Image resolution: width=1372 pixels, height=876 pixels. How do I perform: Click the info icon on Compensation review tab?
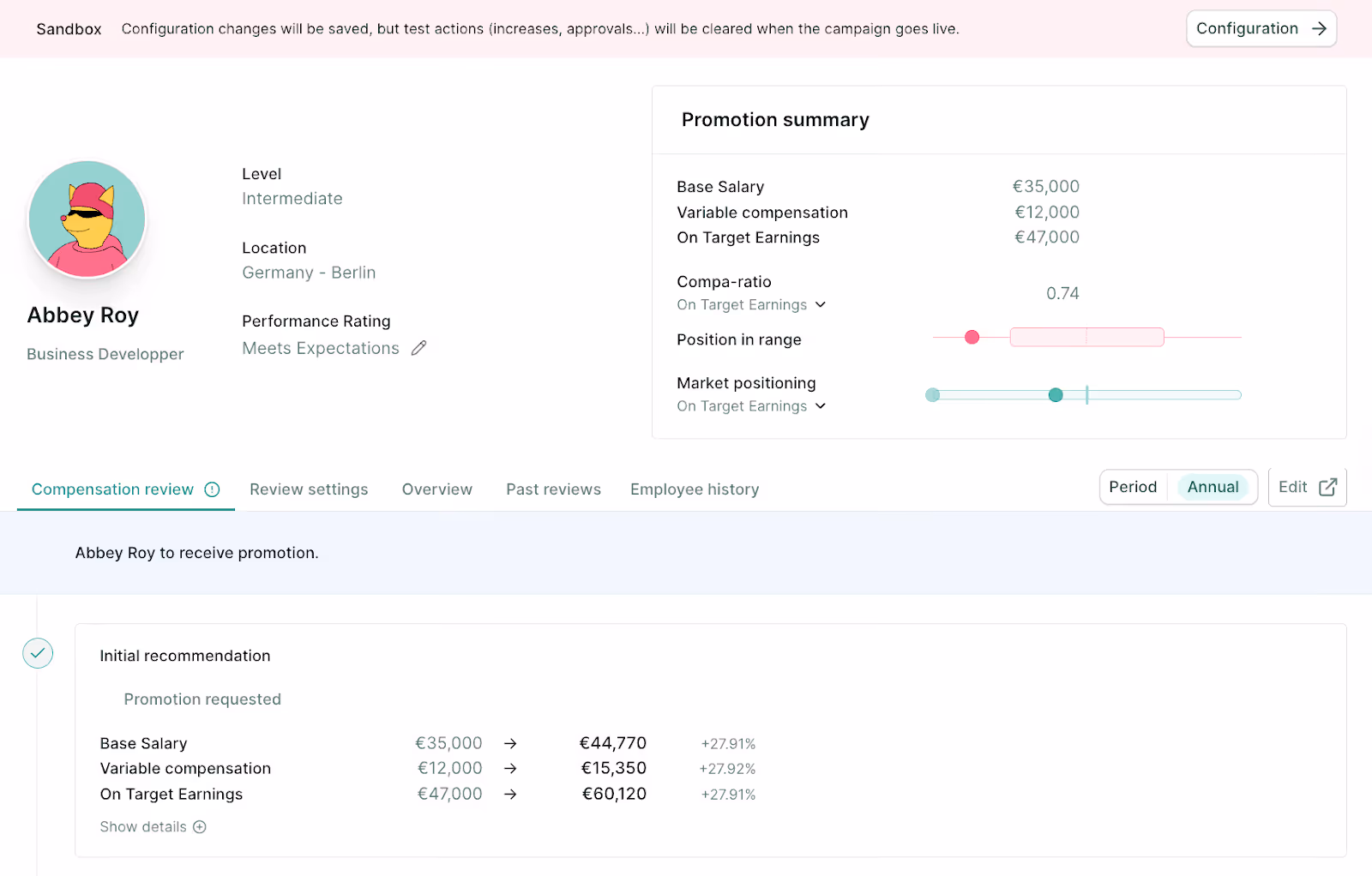(212, 489)
